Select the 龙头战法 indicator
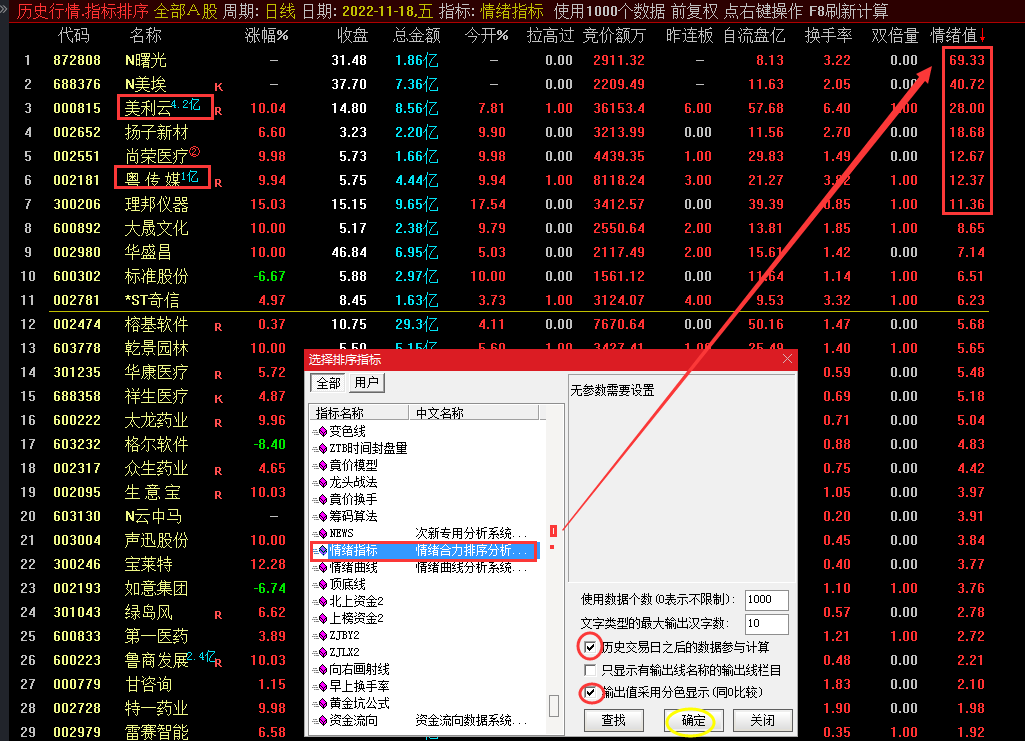This screenshot has height=741, width=1025. click(353, 482)
